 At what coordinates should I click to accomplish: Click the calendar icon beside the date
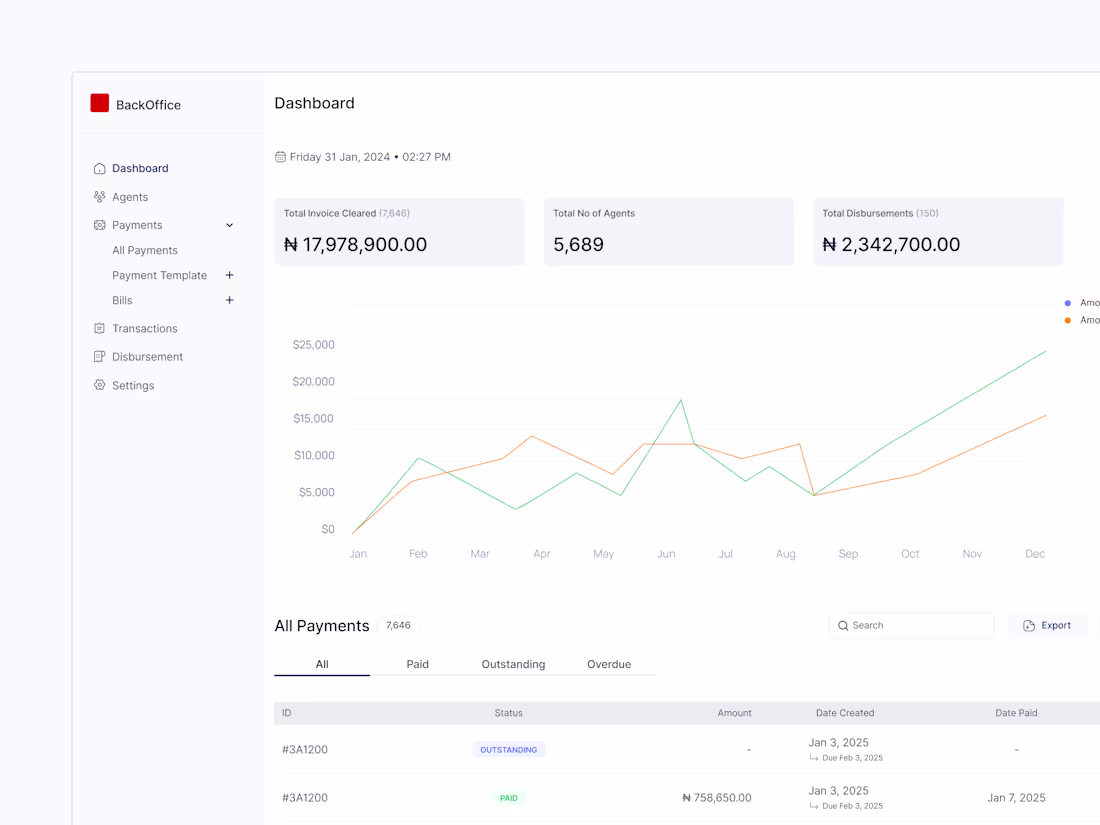tap(280, 156)
